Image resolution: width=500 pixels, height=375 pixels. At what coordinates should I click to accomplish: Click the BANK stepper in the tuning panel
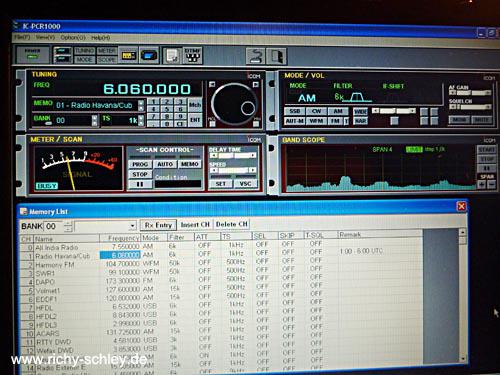coord(95,120)
